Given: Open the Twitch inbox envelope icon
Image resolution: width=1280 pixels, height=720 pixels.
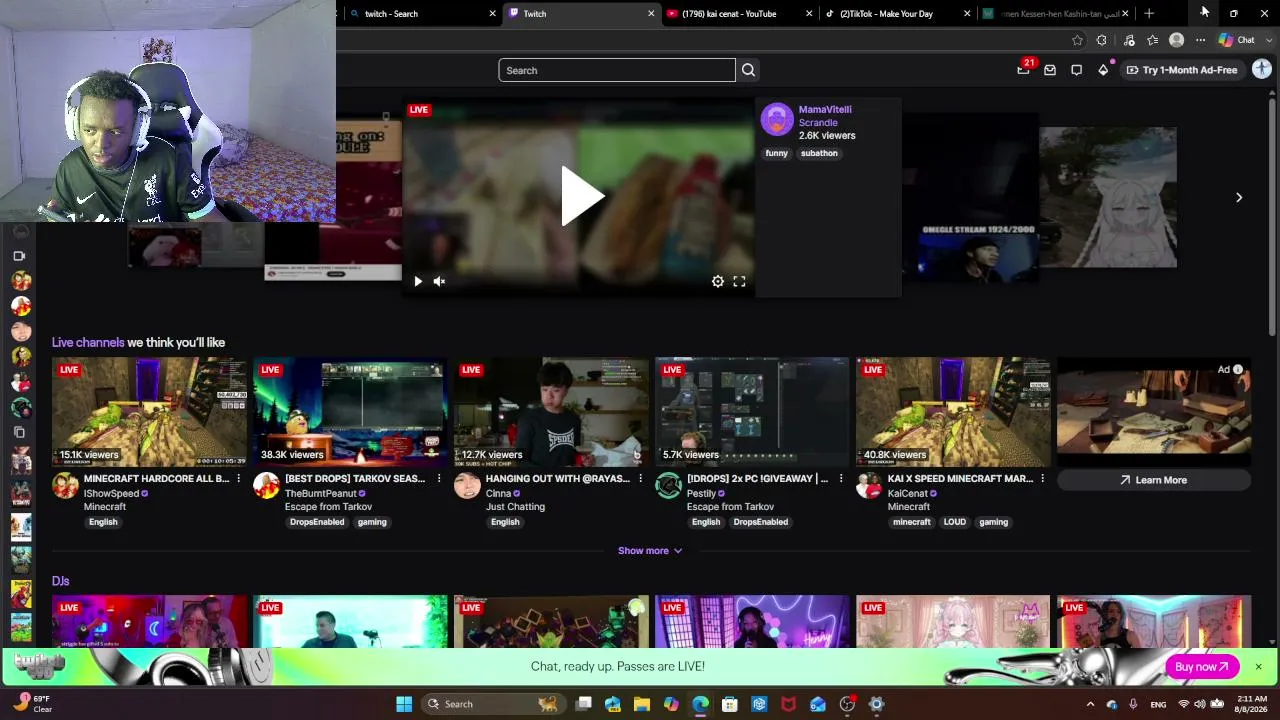Looking at the screenshot, I should (1050, 70).
